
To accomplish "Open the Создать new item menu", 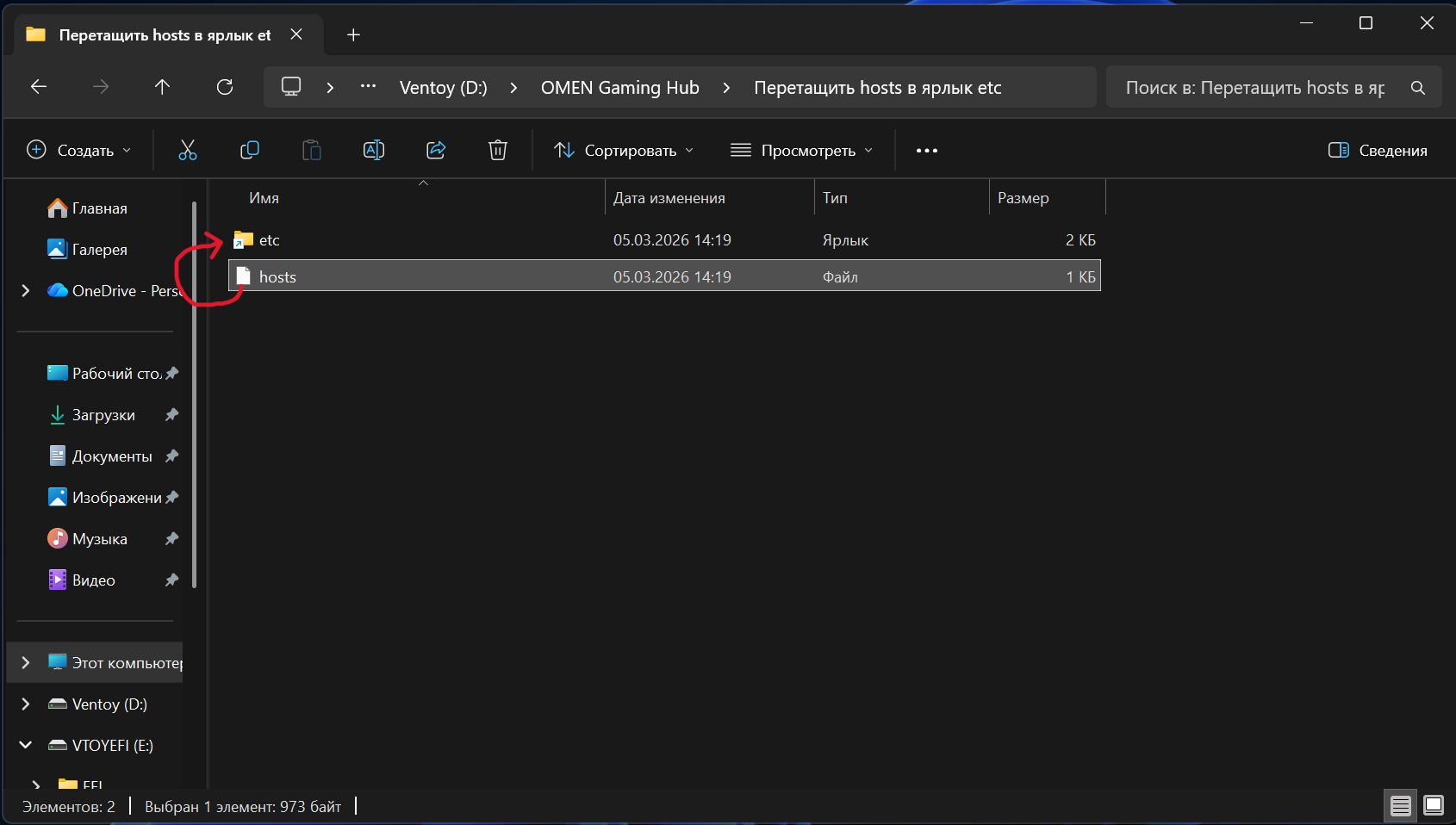I will 79,151.
